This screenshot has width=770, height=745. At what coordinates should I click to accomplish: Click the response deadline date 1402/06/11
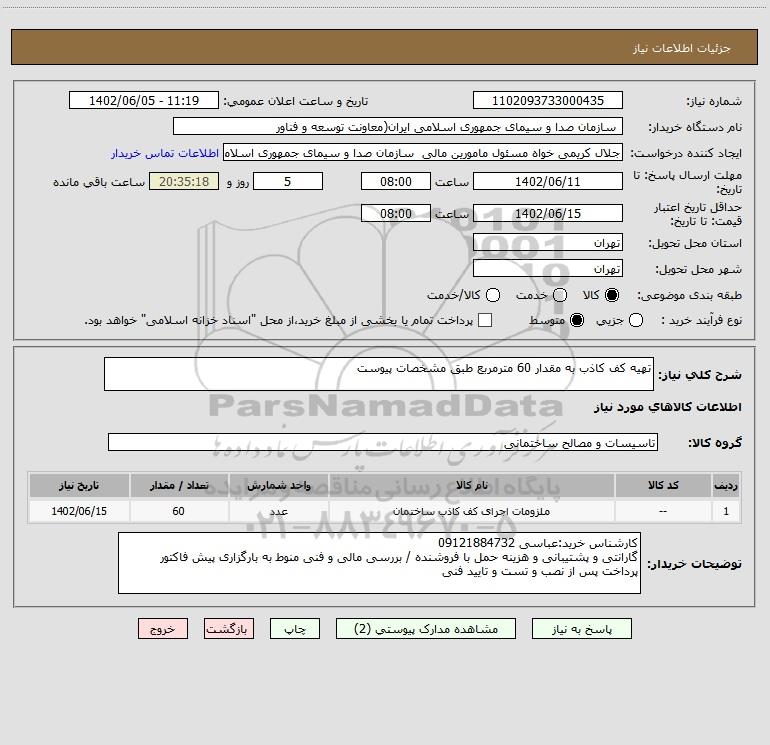pyautogui.click(x=548, y=181)
